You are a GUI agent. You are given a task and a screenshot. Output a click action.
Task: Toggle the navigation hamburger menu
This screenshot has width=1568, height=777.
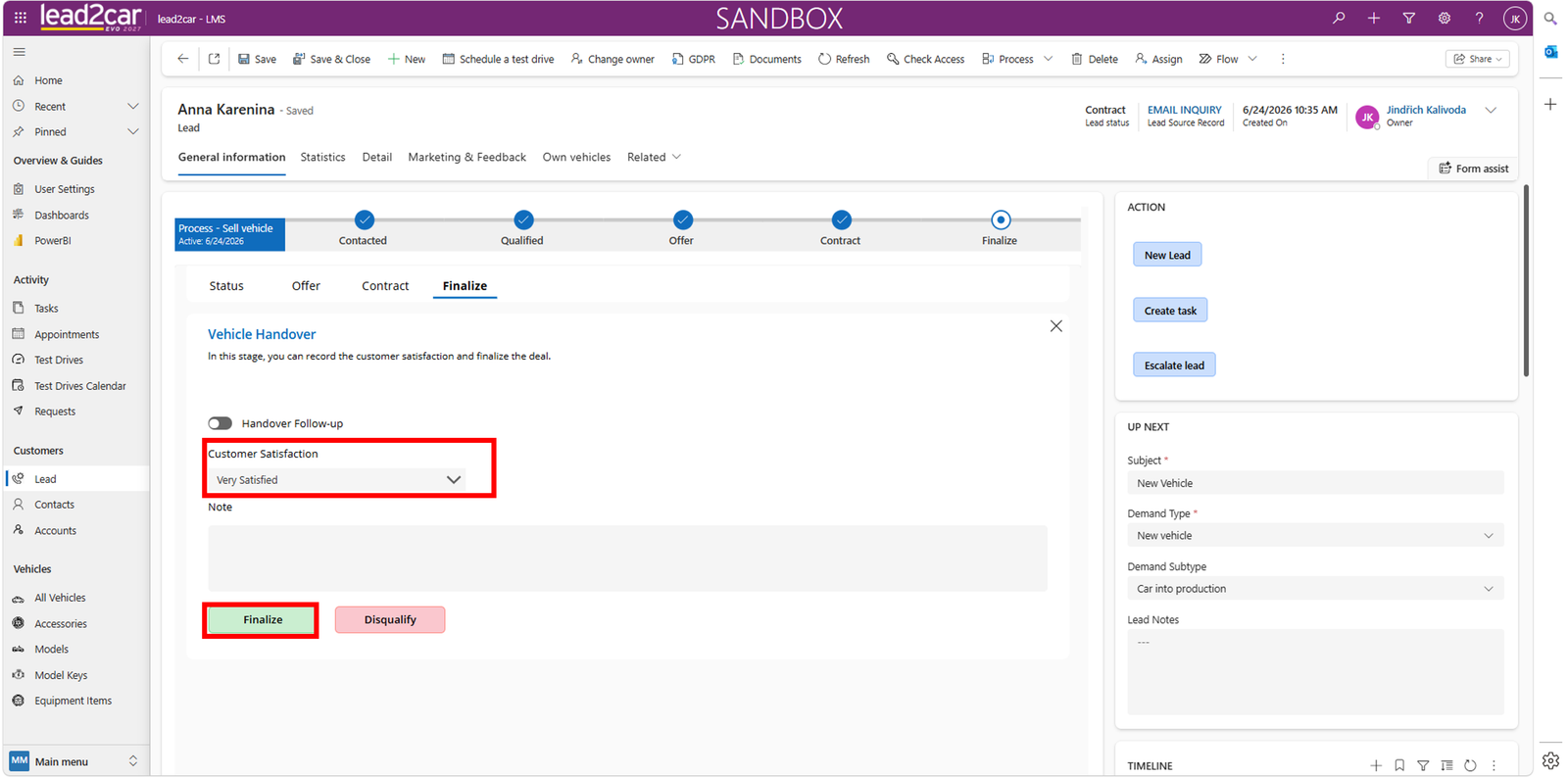19,52
